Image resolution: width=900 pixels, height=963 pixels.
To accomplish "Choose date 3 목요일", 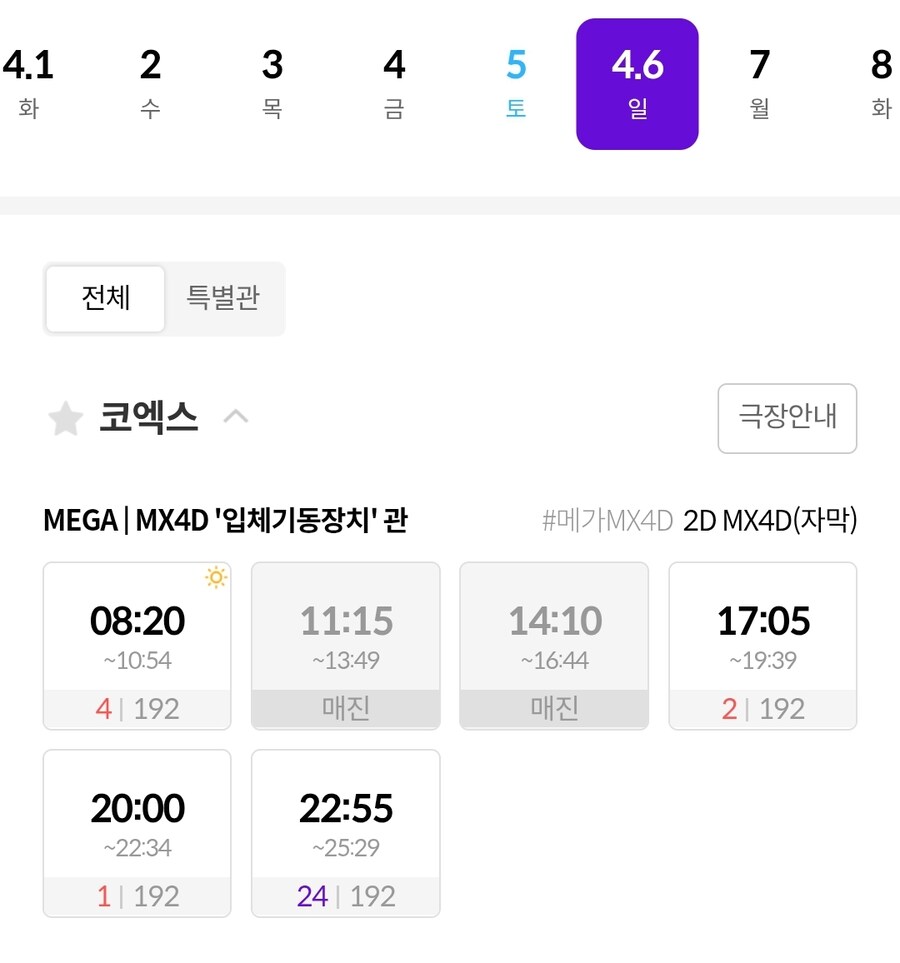I will (272, 84).
